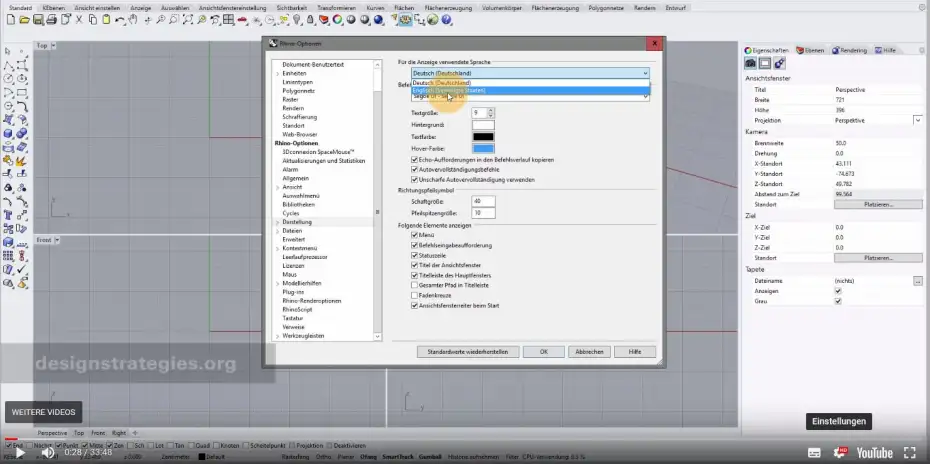This screenshot has width=930, height=464.
Task: Click the padlock lock icon in the toolbar
Action: [310, 20]
